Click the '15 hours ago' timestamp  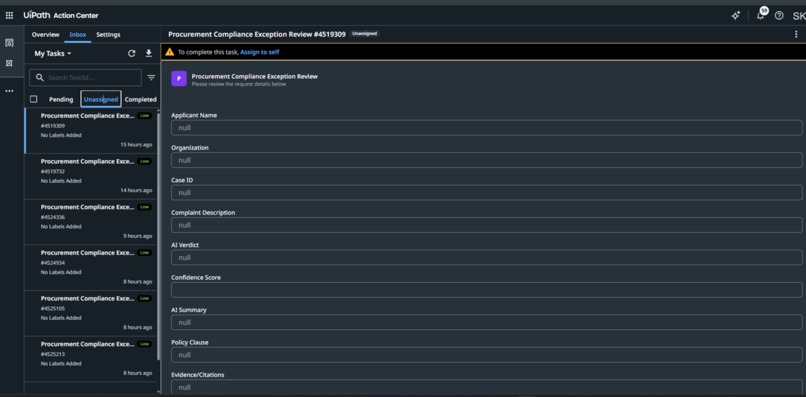coord(136,145)
